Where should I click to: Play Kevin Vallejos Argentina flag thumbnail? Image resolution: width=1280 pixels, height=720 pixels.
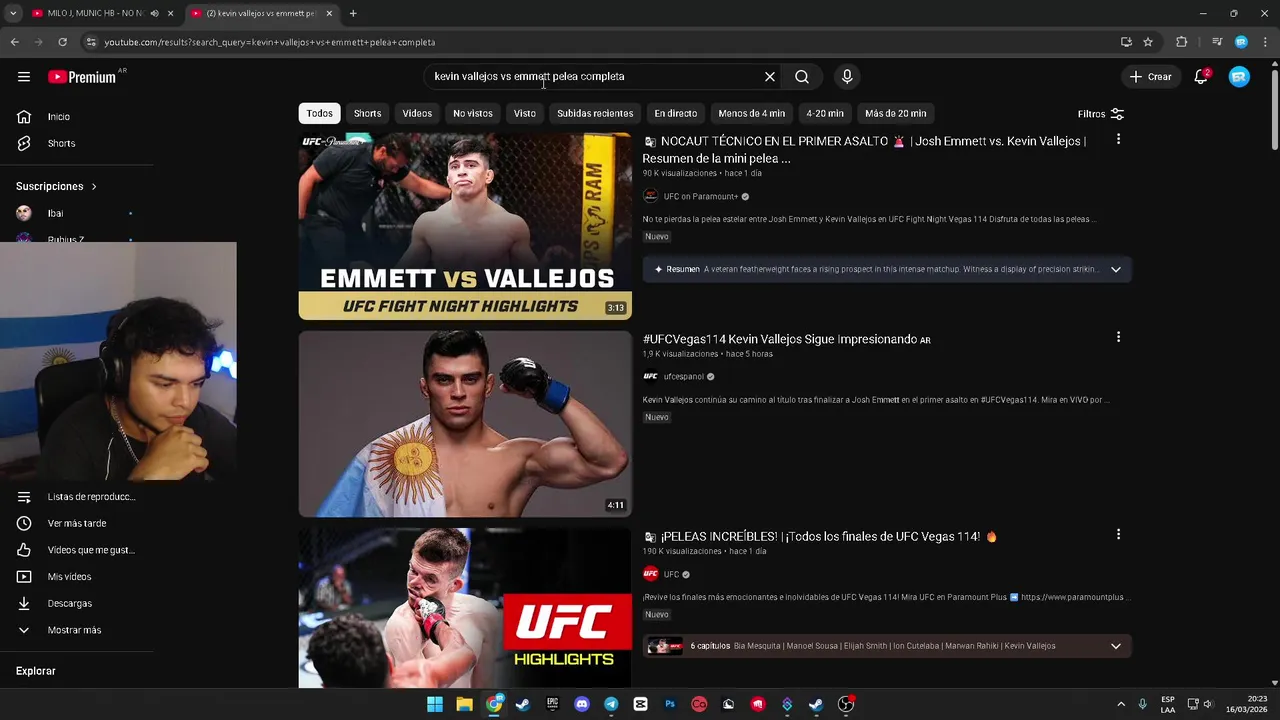465,424
